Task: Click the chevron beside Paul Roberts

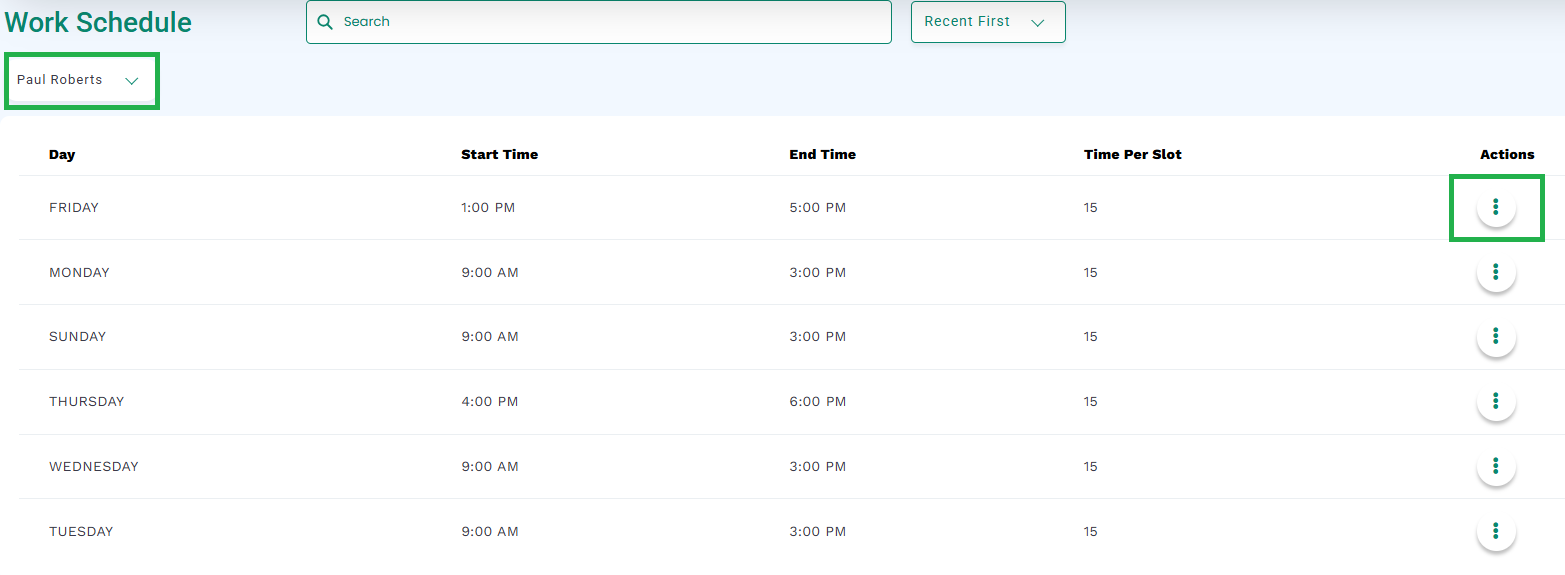Action: [x=131, y=81]
